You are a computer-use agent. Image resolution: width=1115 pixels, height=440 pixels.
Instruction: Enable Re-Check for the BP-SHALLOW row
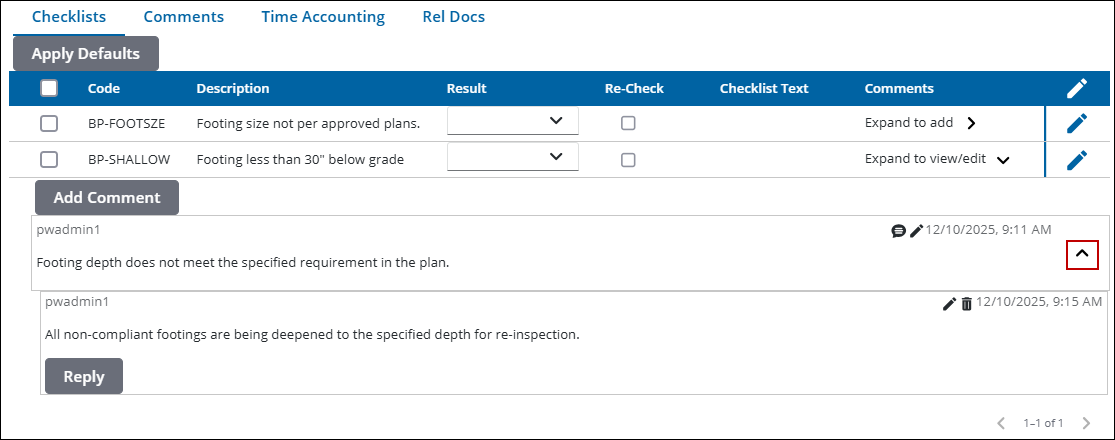(628, 160)
